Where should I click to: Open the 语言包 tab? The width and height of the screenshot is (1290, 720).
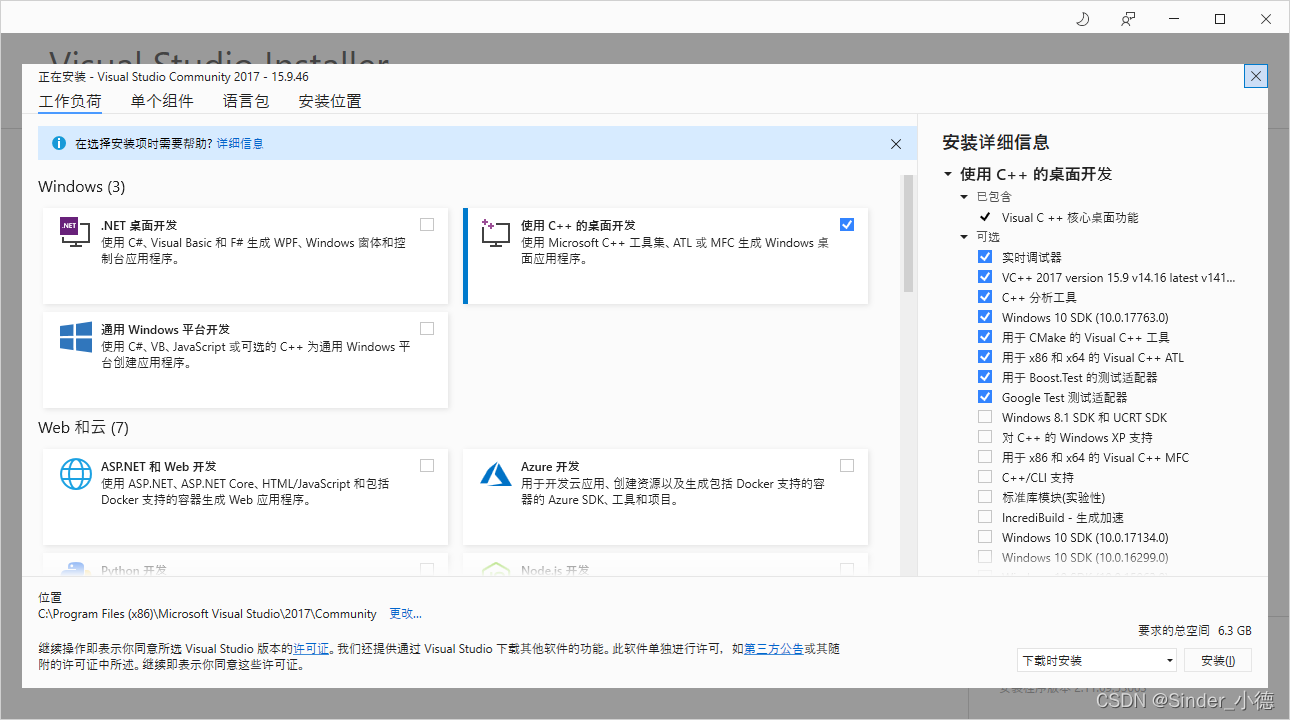[246, 101]
